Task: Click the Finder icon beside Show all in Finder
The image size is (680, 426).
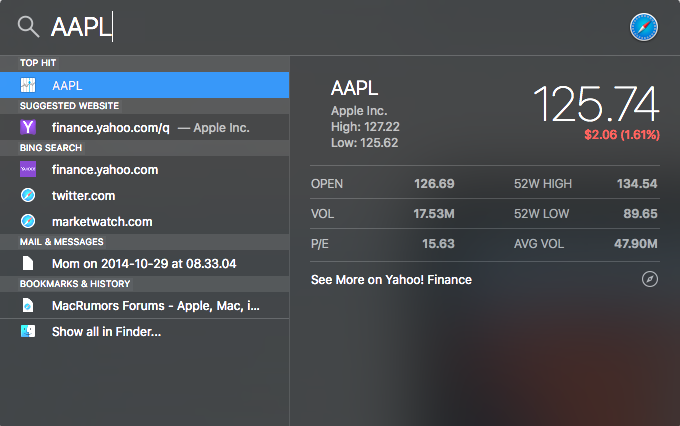Action: 28,331
